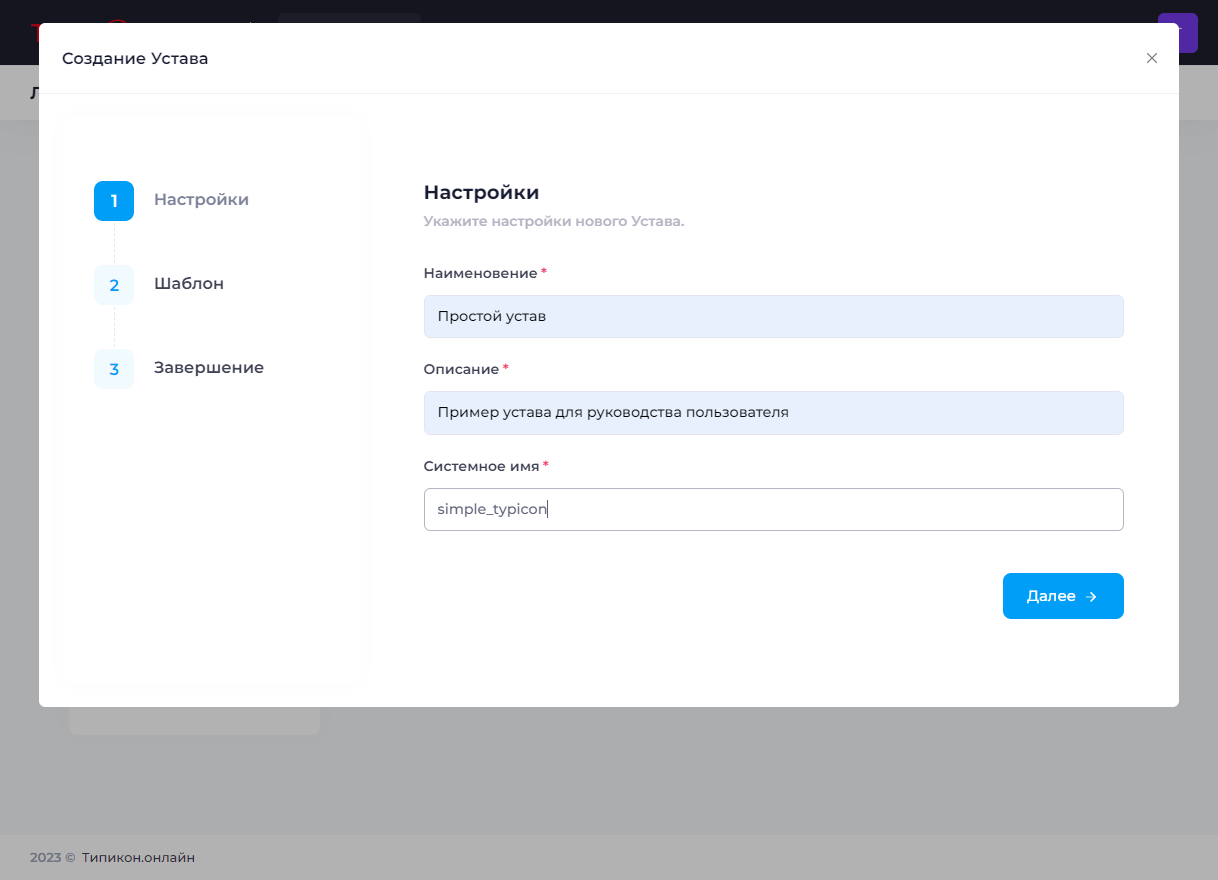Select step 3 number badge
The width and height of the screenshot is (1218, 880).
[114, 369]
